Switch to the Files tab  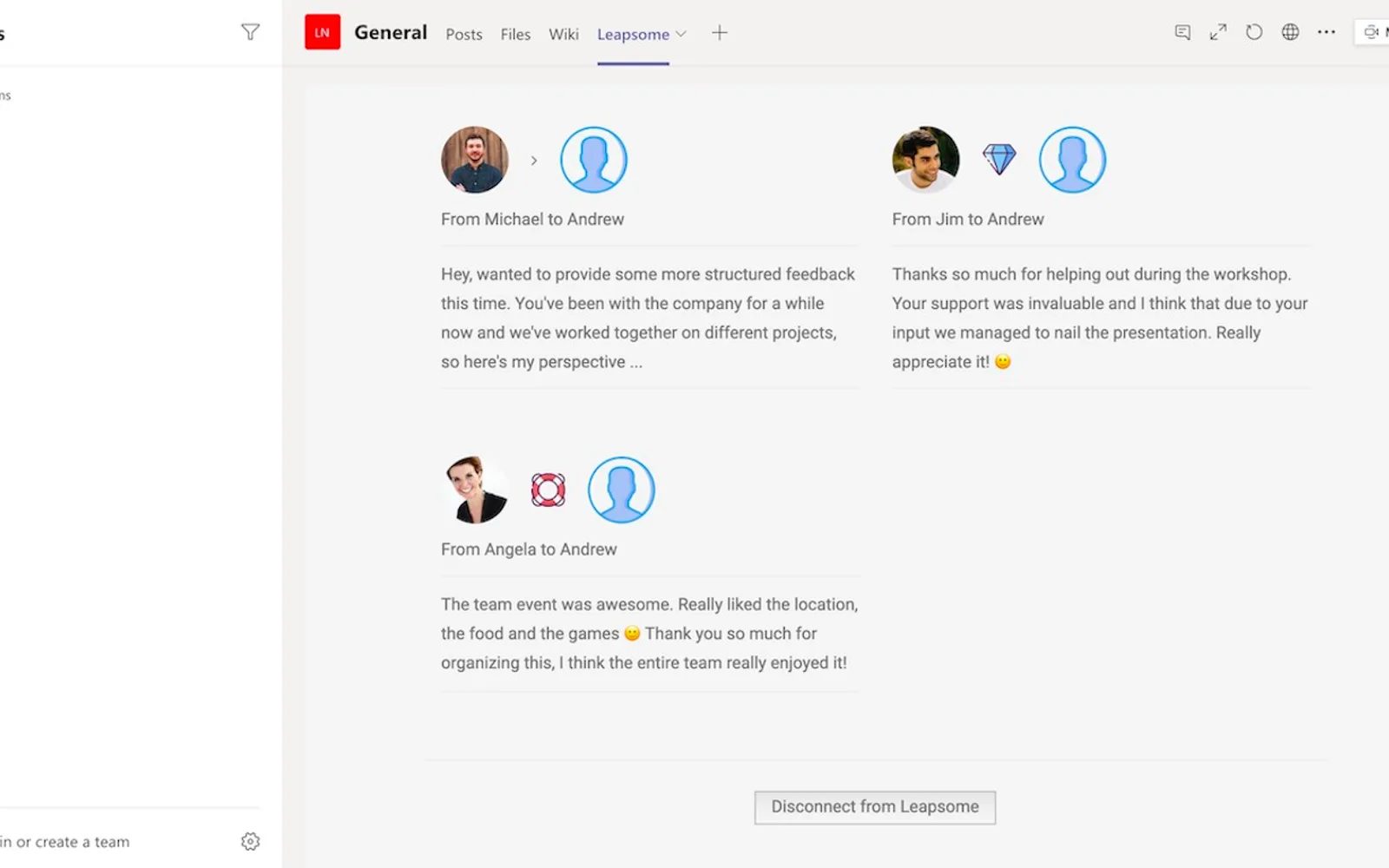coord(515,34)
